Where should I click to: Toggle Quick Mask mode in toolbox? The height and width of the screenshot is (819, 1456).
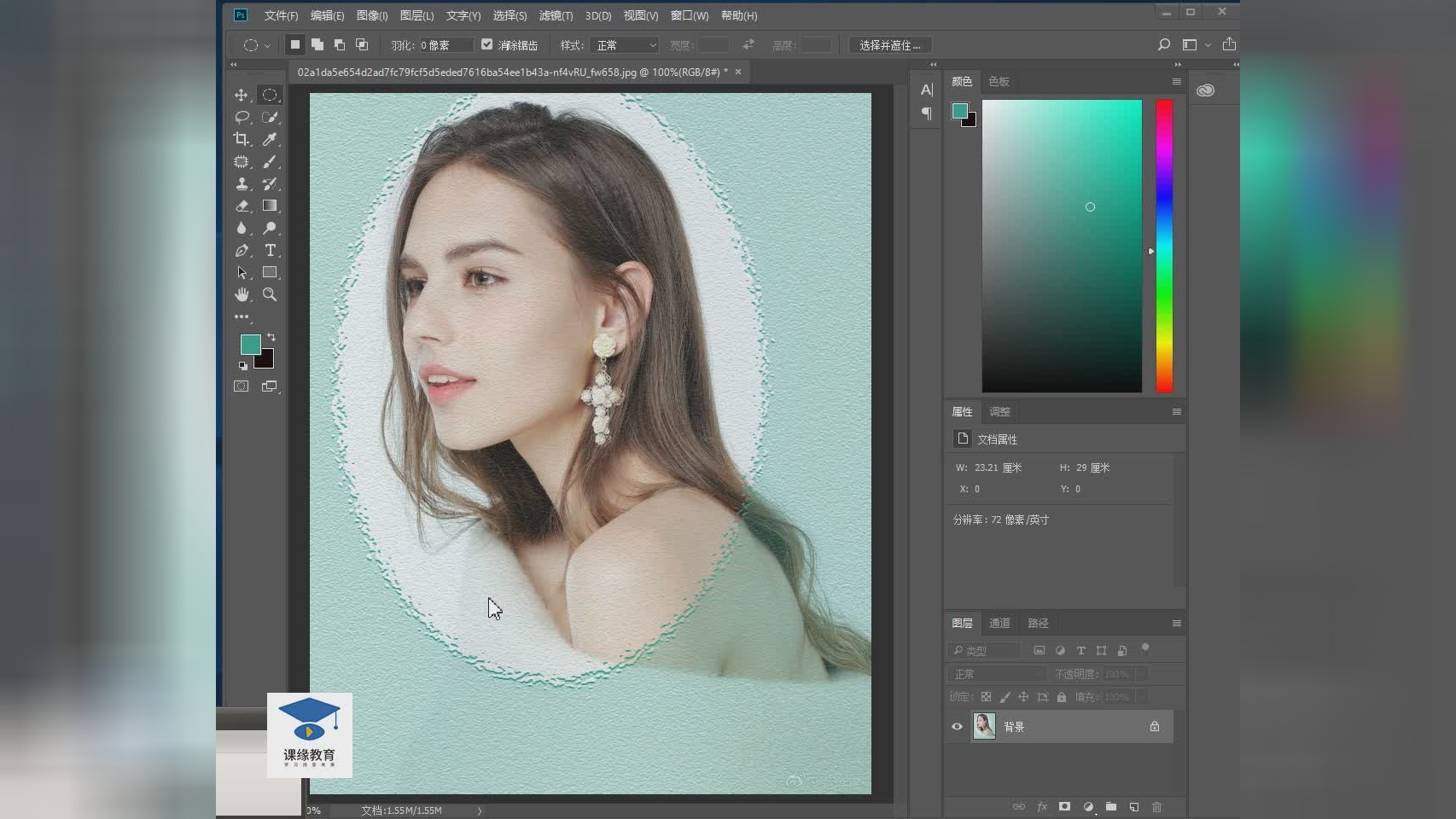pos(242,386)
